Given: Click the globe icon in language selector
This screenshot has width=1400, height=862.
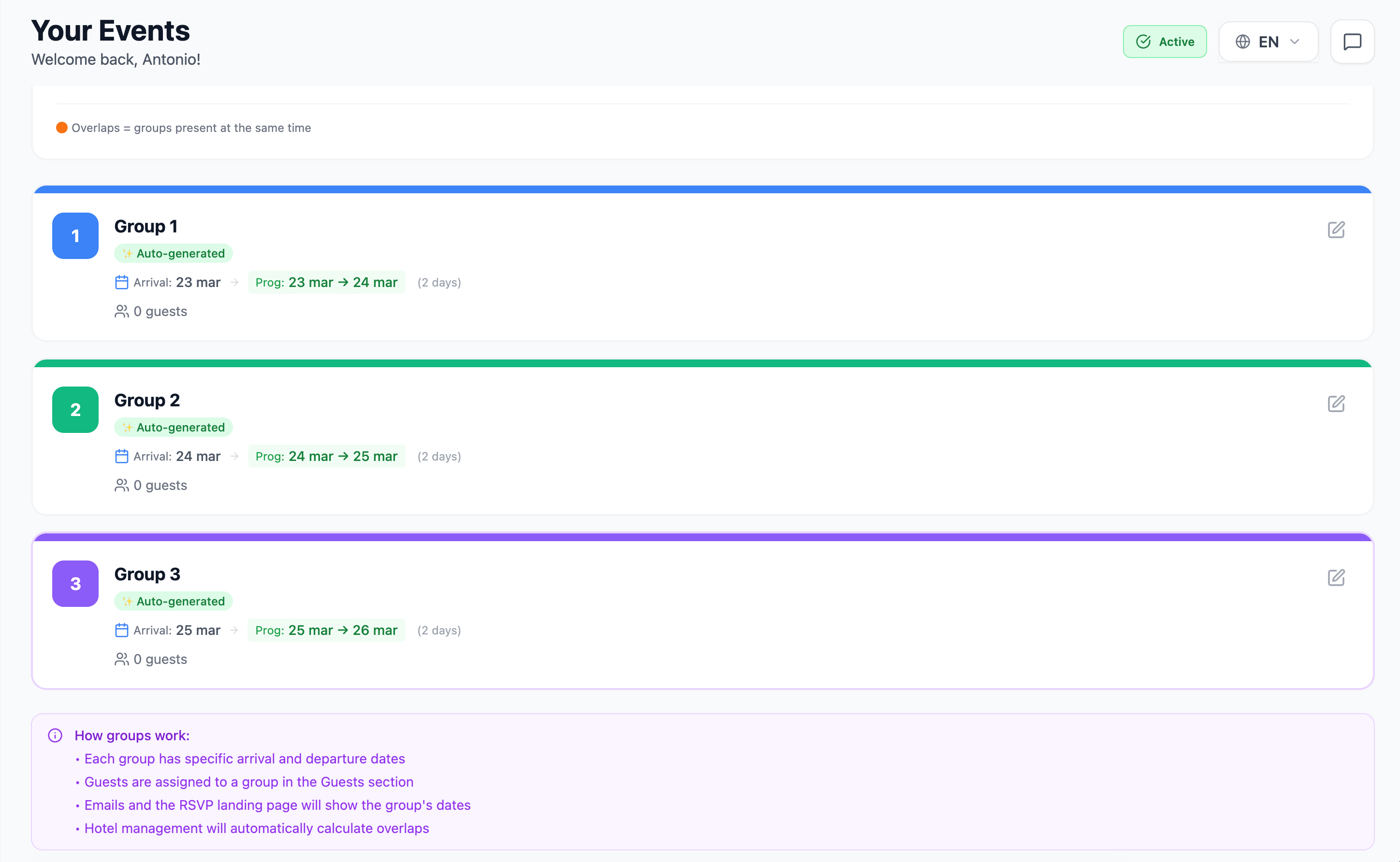Looking at the screenshot, I should tap(1242, 42).
